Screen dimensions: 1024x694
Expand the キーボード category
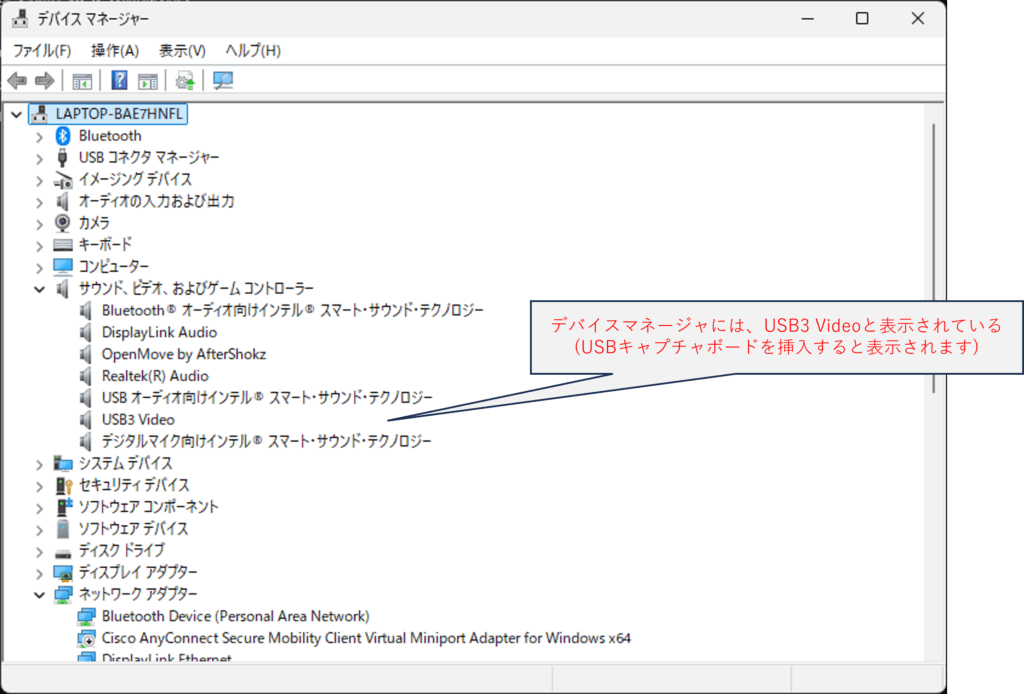click(x=39, y=245)
